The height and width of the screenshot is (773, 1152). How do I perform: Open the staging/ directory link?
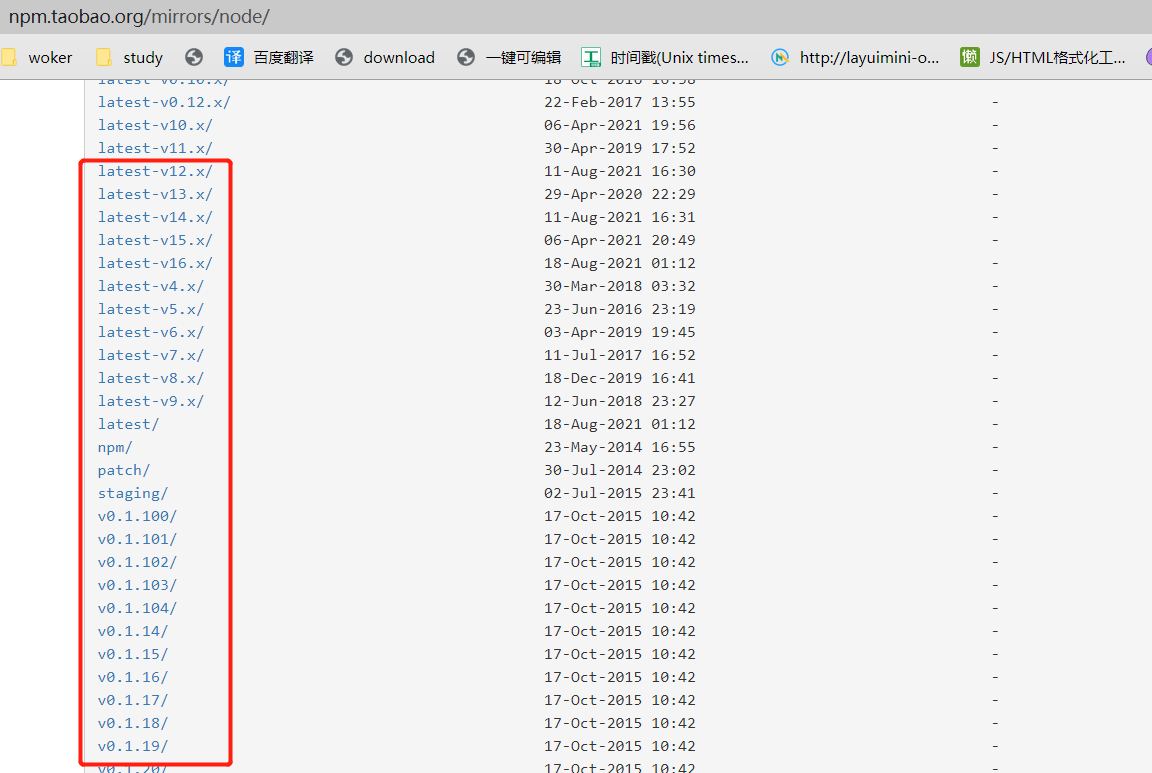(x=133, y=493)
